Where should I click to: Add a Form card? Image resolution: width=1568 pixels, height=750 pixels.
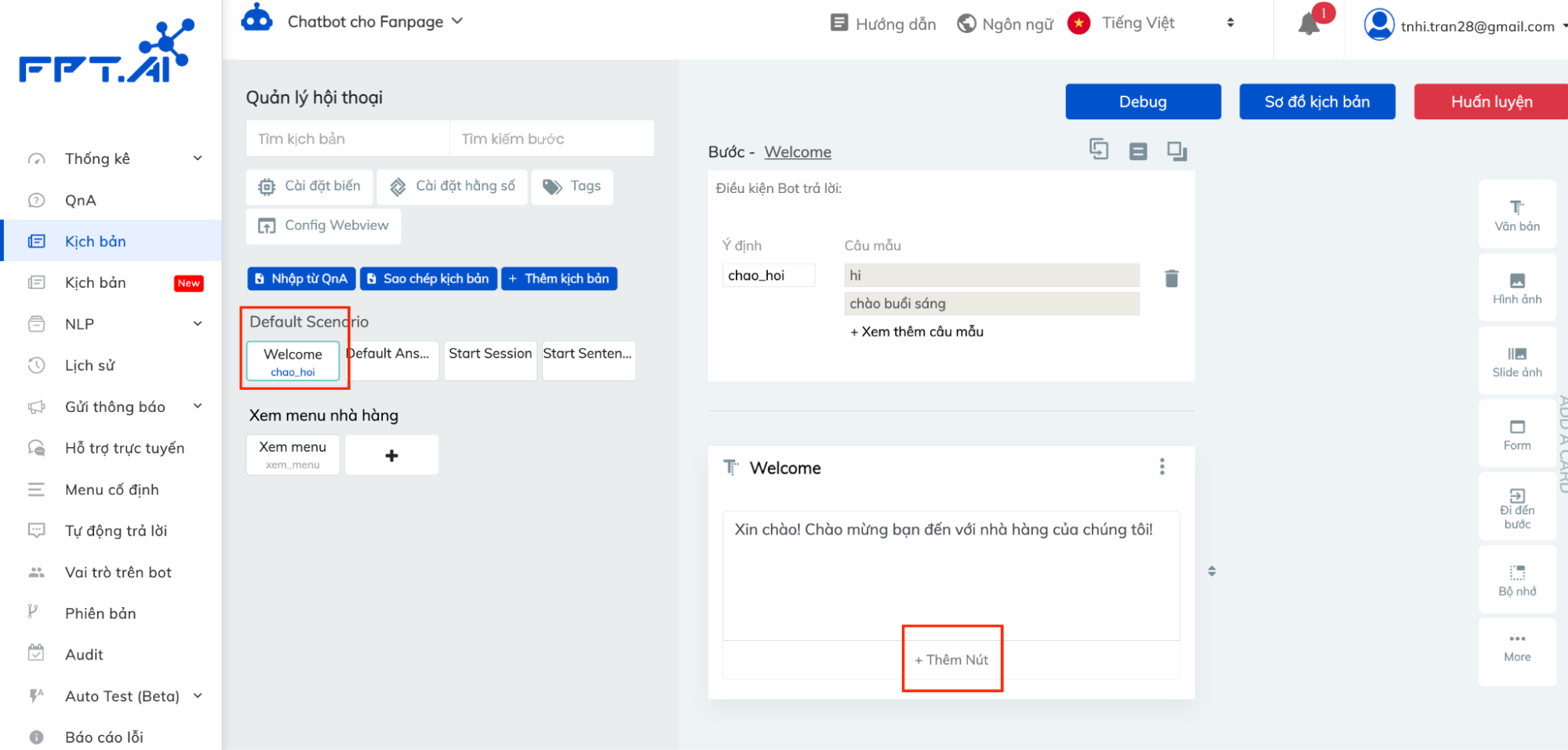pyautogui.click(x=1516, y=434)
